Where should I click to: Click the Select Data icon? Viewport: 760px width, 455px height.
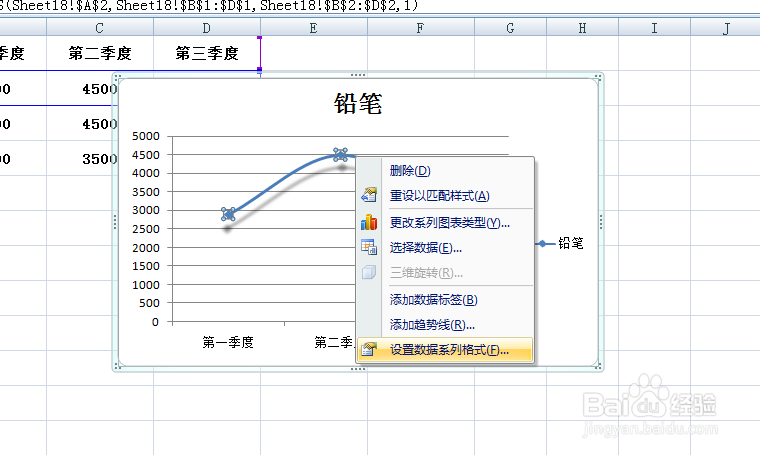click(369, 247)
